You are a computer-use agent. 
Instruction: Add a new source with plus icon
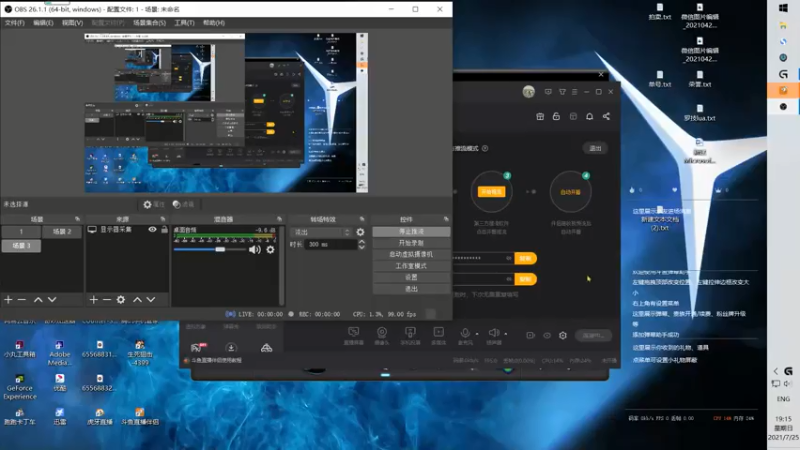pos(93,299)
